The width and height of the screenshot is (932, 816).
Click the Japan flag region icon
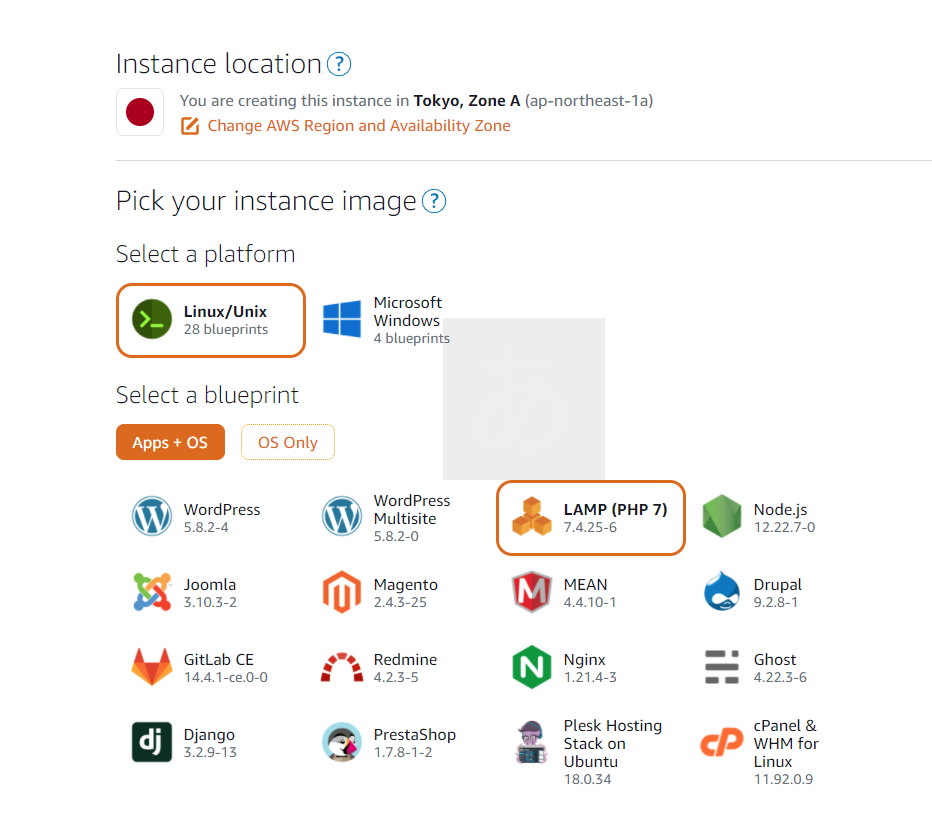click(x=140, y=112)
